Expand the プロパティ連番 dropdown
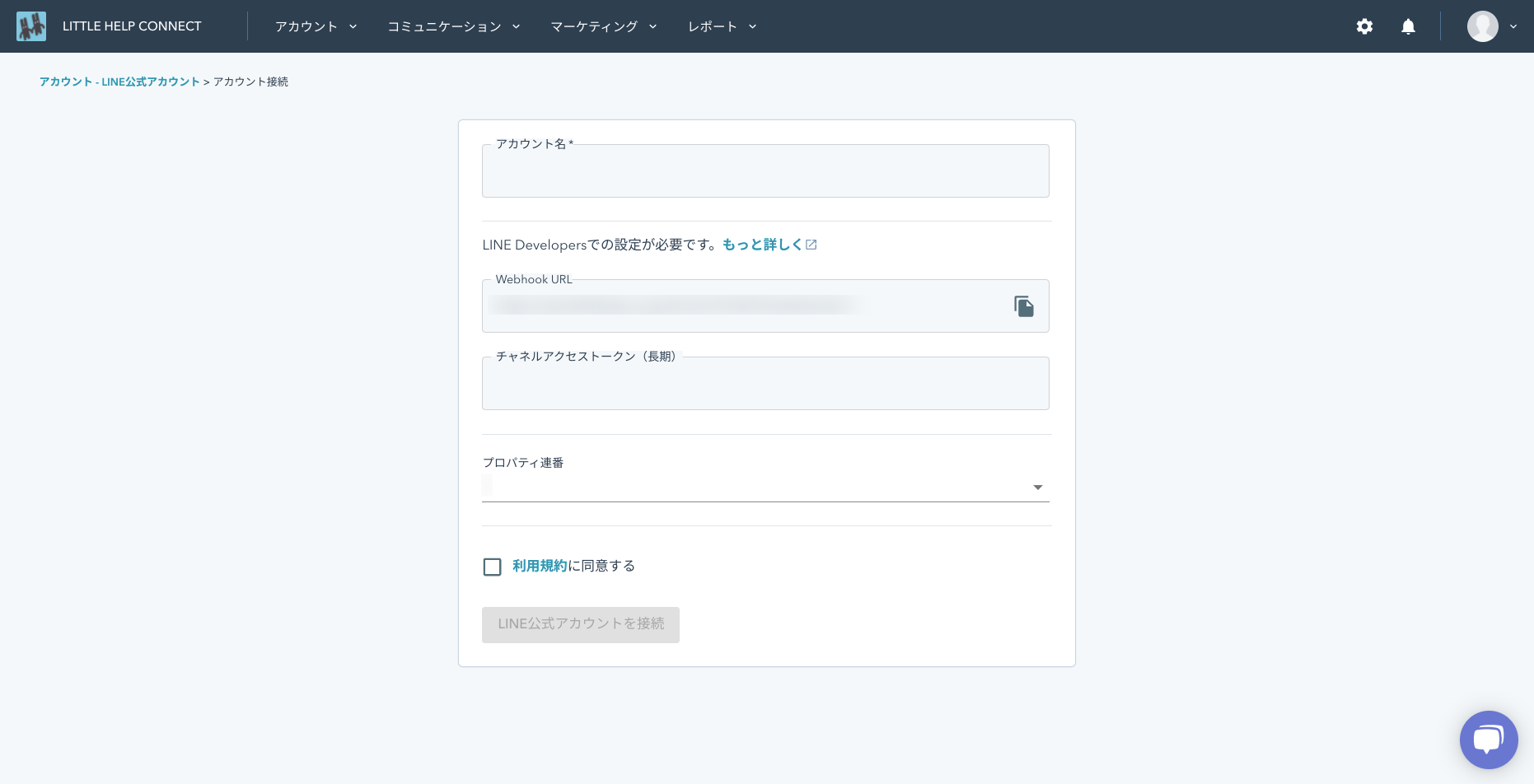This screenshot has height=784, width=1534. point(765,488)
